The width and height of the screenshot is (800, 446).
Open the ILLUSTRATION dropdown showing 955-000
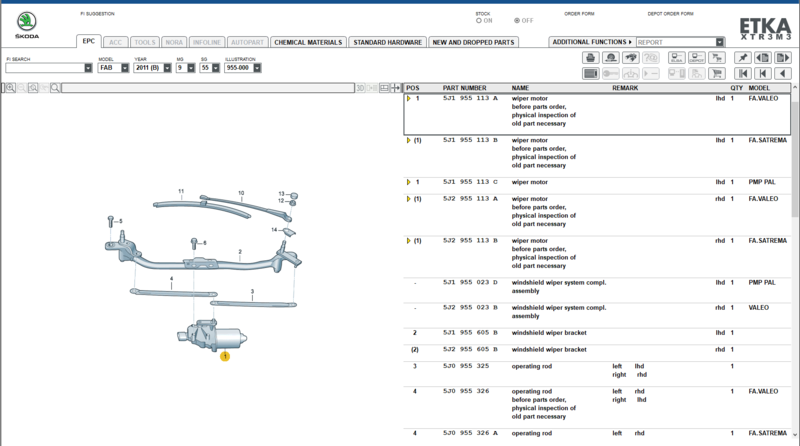point(243,68)
